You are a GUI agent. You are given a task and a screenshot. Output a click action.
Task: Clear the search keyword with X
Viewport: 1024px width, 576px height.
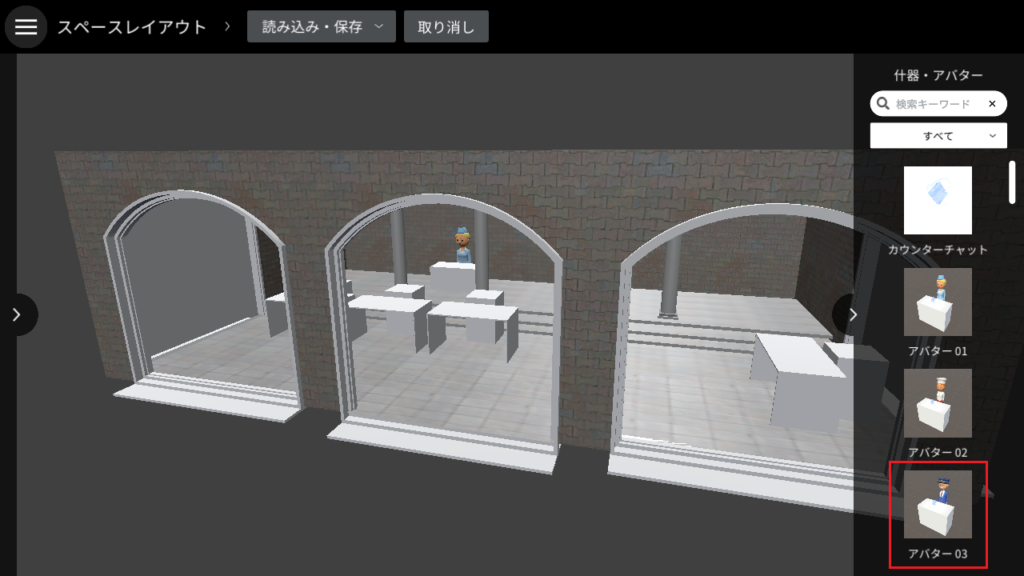pos(992,104)
